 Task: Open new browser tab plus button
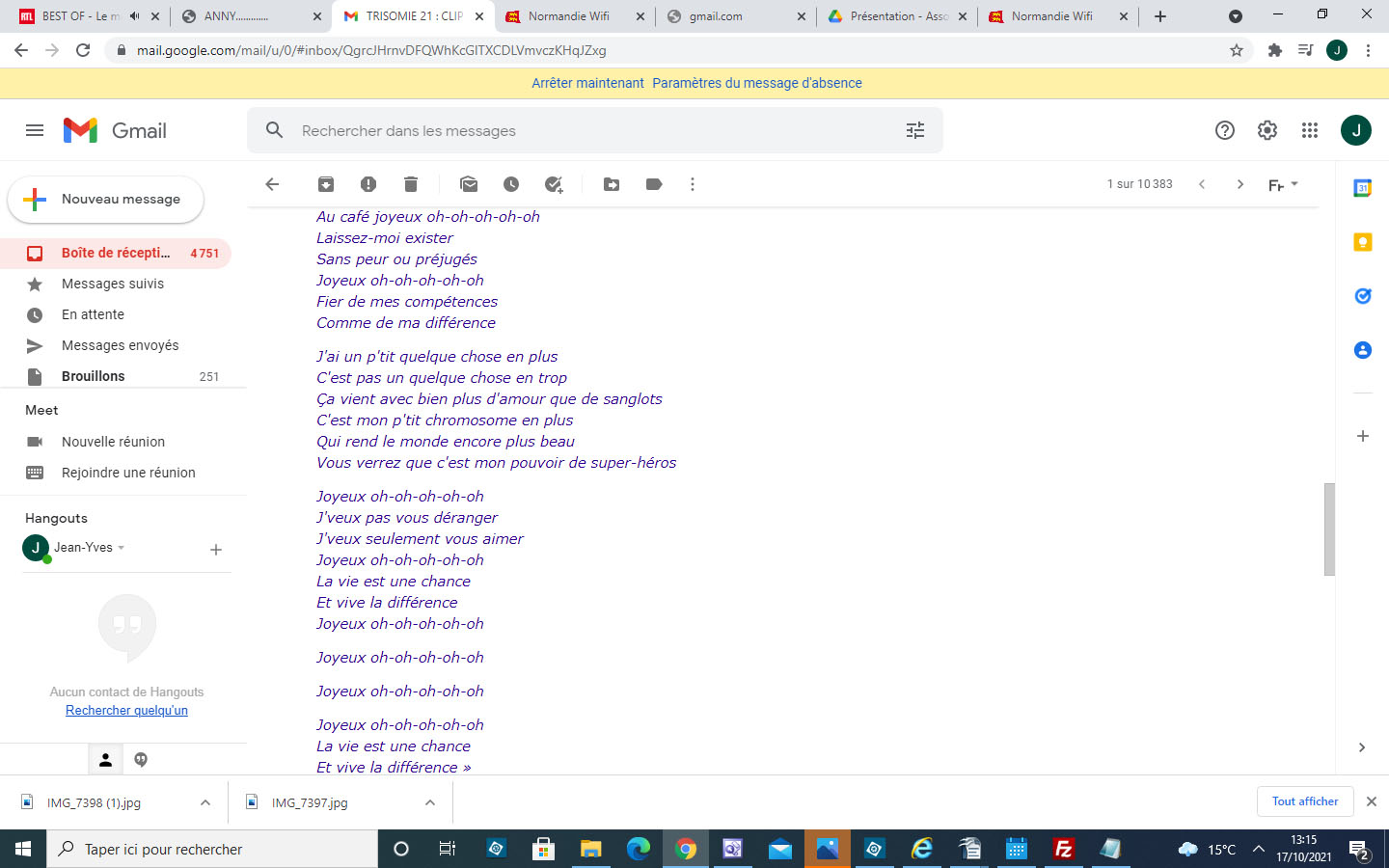(x=1160, y=16)
